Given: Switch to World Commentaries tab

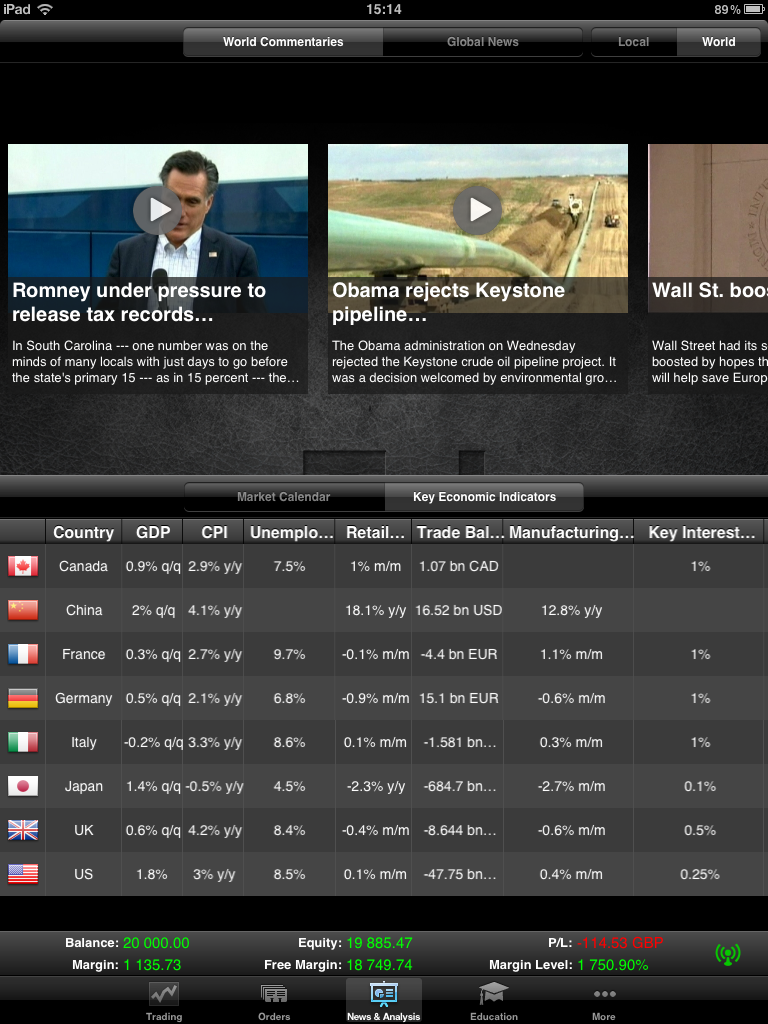Looking at the screenshot, I should [x=283, y=42].
